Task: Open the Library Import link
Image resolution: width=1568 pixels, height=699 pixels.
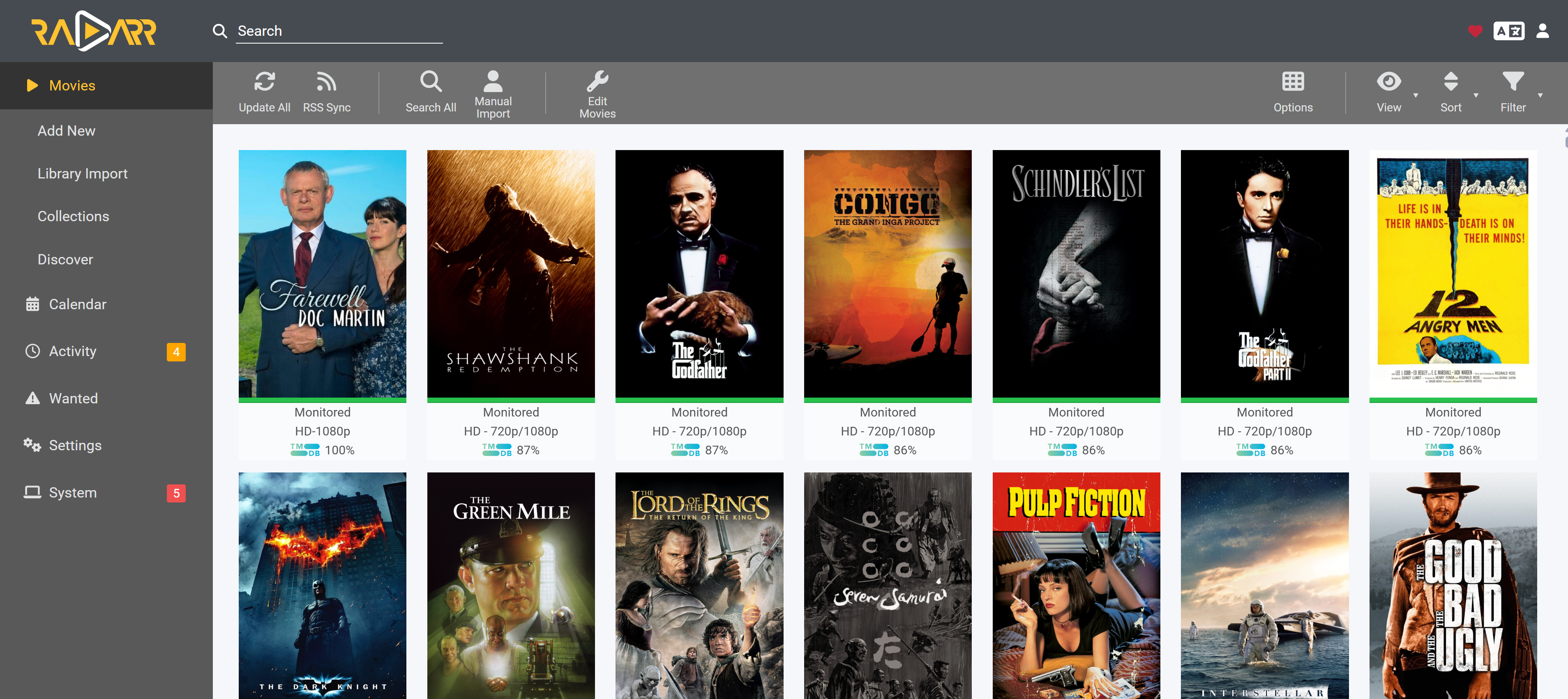Action: tap(82, 174)
